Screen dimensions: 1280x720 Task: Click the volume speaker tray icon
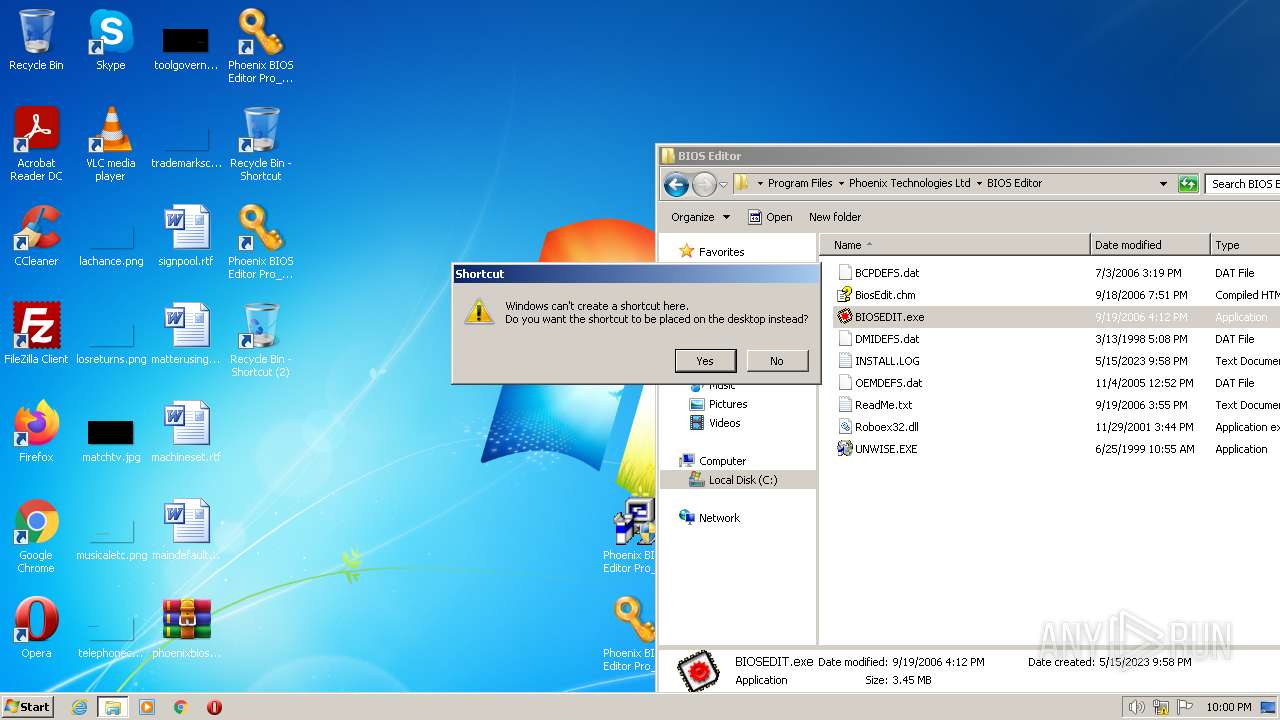click(1136, 707)
